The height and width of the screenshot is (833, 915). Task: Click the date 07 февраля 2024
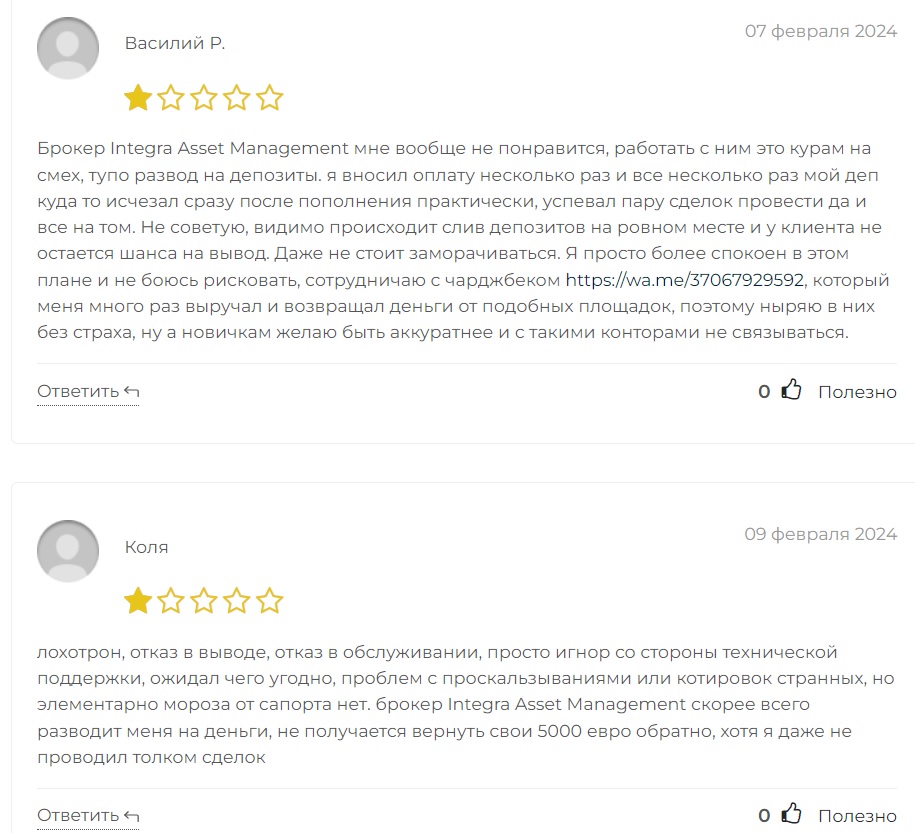820,31
